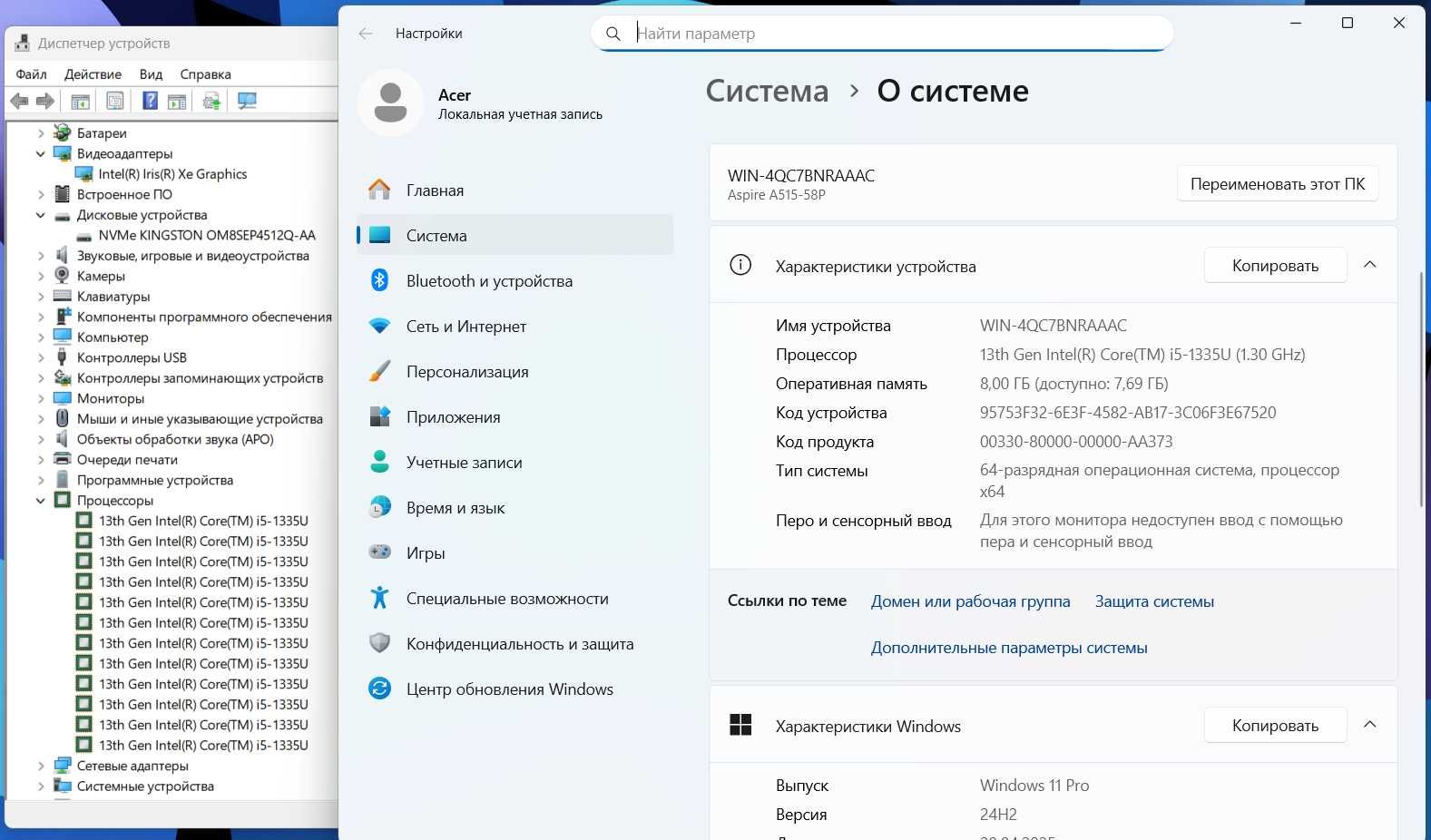The image size is (1431, 840).
Task: Click the accessibility figure icon in sidebar
Action: pyautogui.click(x=379, y=598)
